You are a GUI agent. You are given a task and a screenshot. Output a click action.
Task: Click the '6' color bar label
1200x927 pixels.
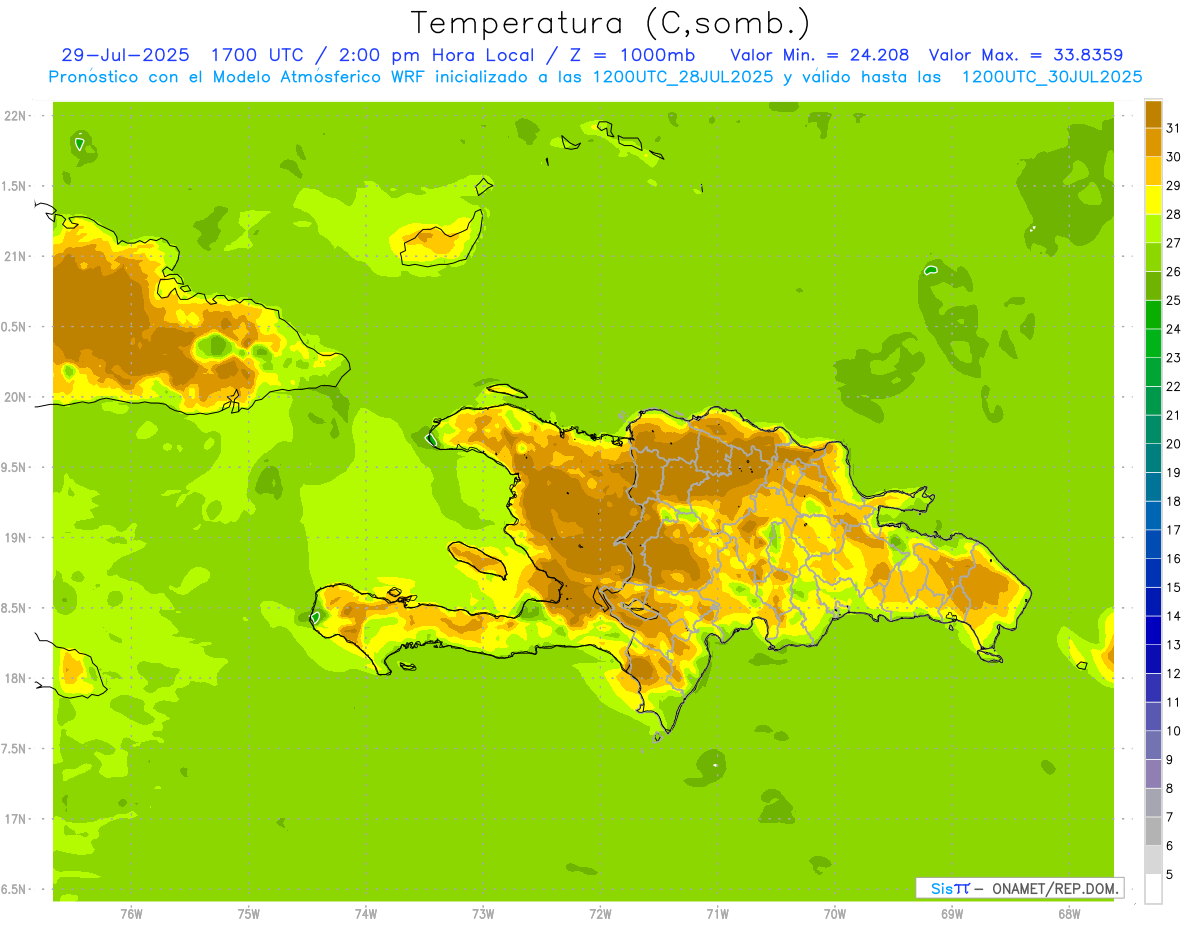pos(1170,846)
